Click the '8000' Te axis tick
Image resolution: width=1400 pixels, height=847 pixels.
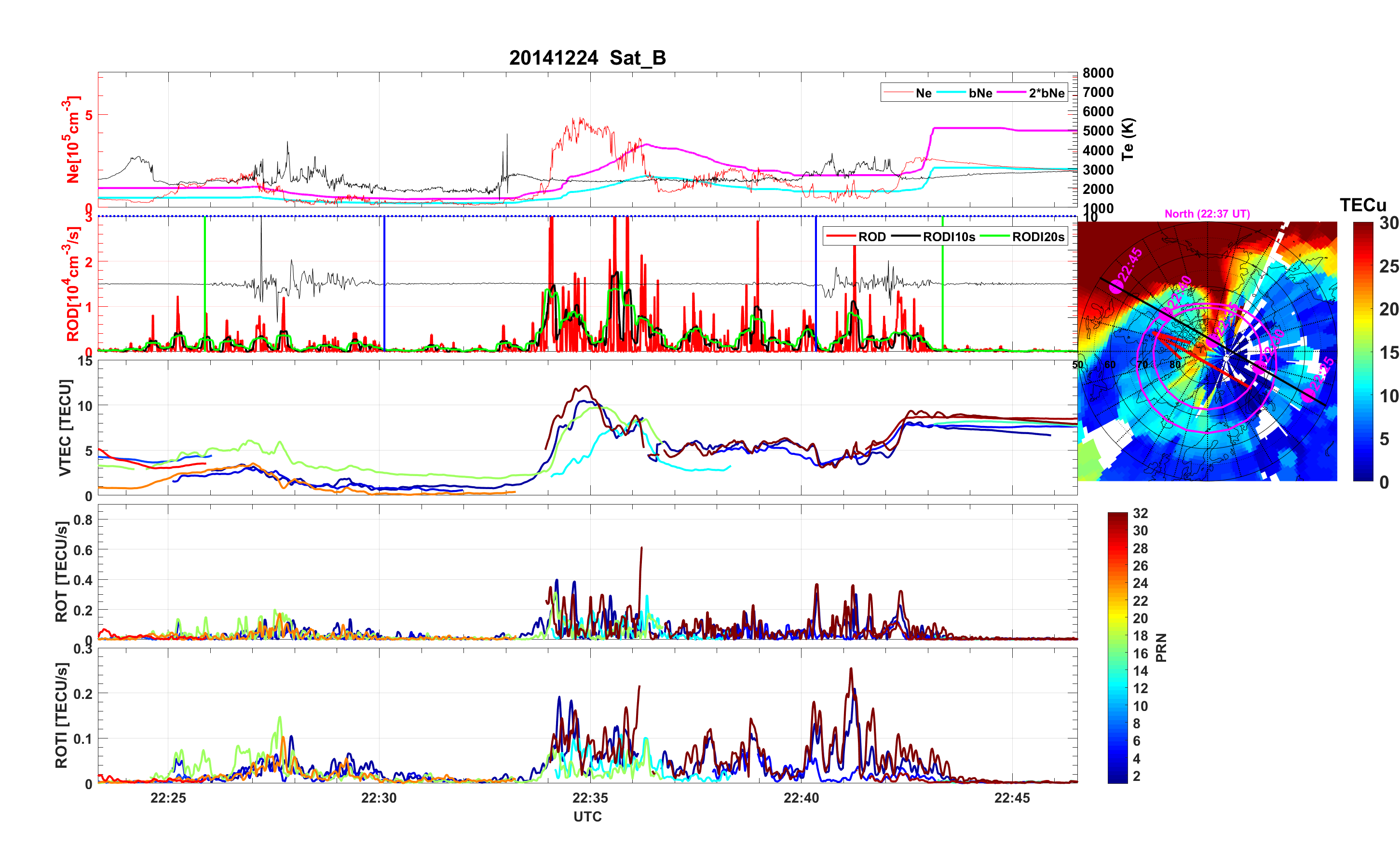pyautogui.click(x=1098, y=73)
